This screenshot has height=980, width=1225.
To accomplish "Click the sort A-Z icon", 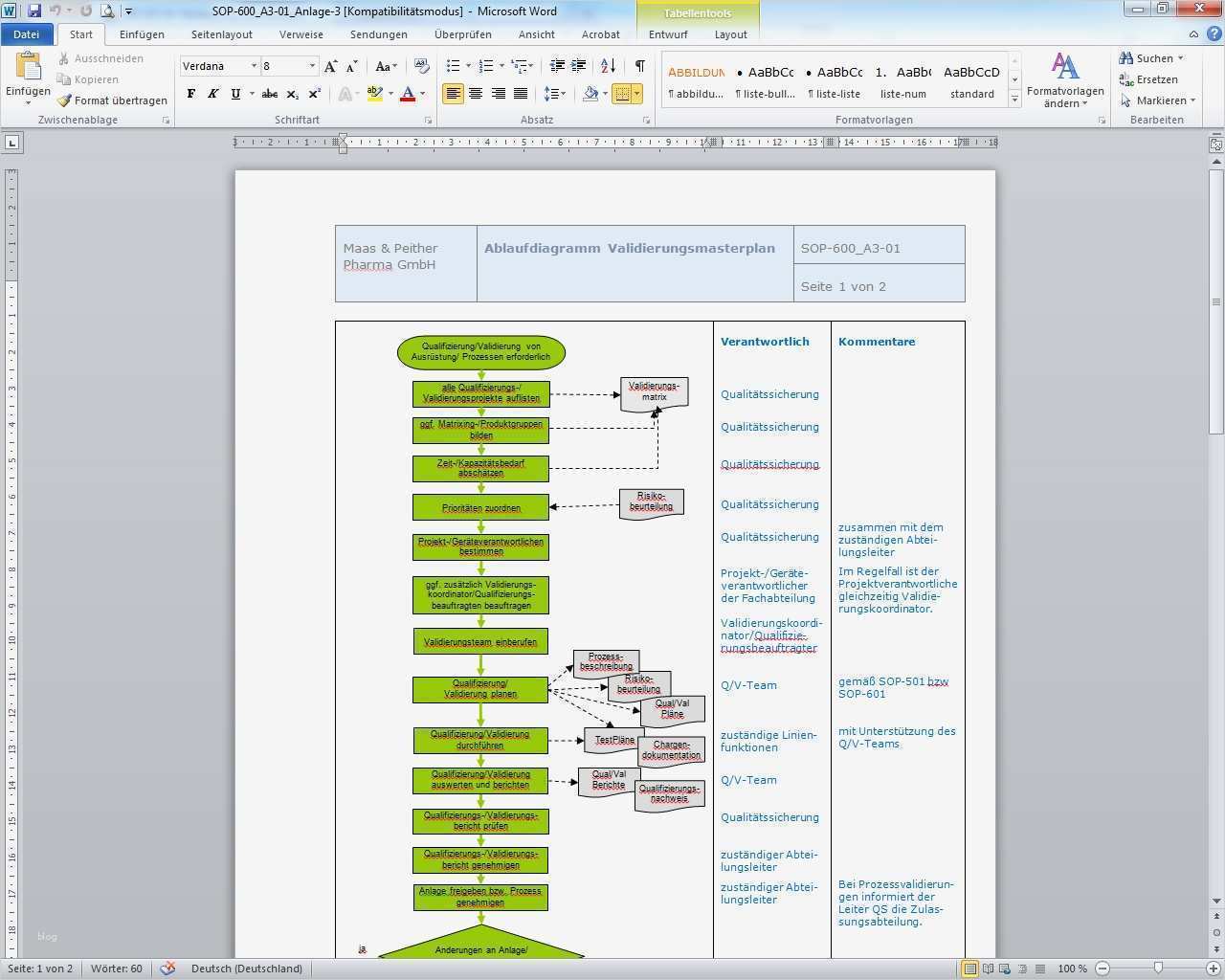I will point(608,66).
